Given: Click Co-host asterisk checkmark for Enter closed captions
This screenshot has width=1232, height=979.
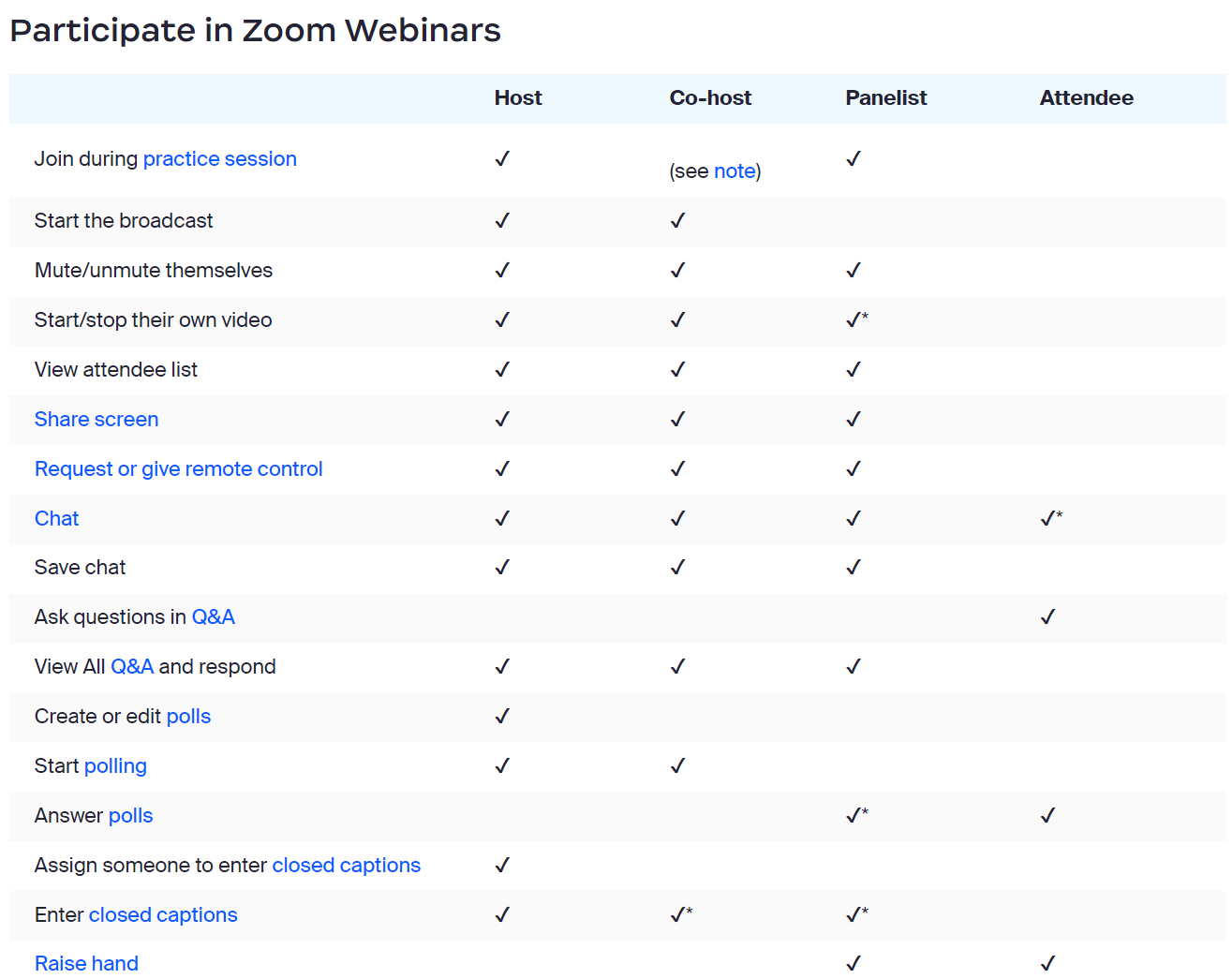Looking at the screenshot, I should (x=681, y=914).
